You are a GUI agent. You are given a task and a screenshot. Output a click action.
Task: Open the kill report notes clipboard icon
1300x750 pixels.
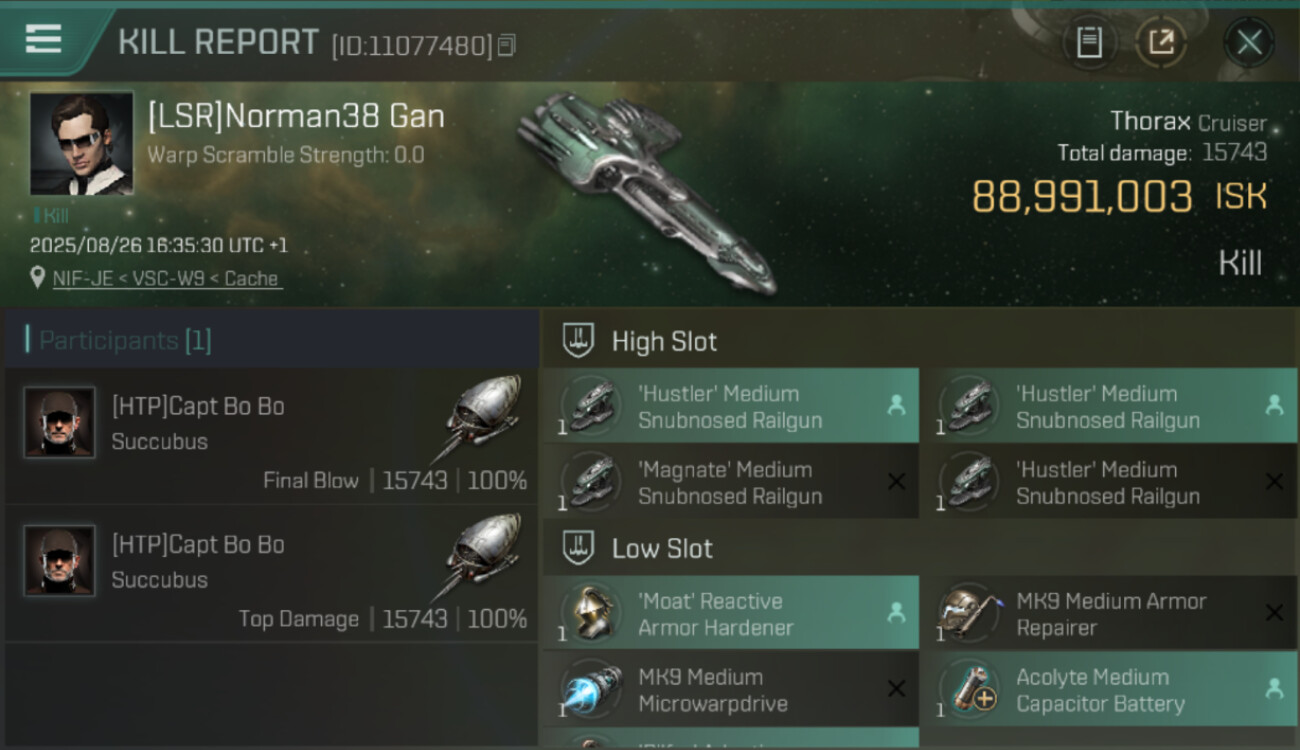point(1089,42)
